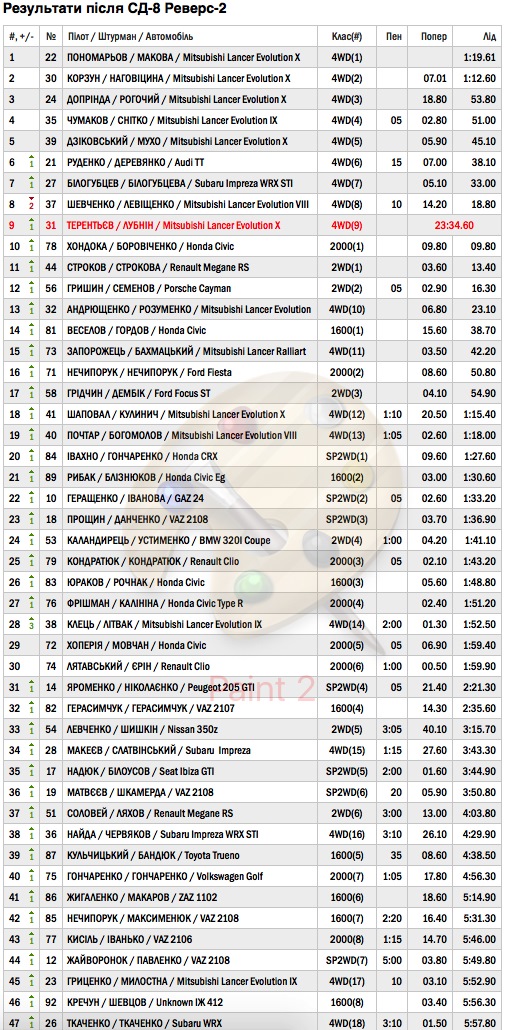526x1030 pixels.
Task: Select the ДОПРІНДА / РОГОЧИЙ crew entry
Action: pyautogui.click(x=177, y=99)
